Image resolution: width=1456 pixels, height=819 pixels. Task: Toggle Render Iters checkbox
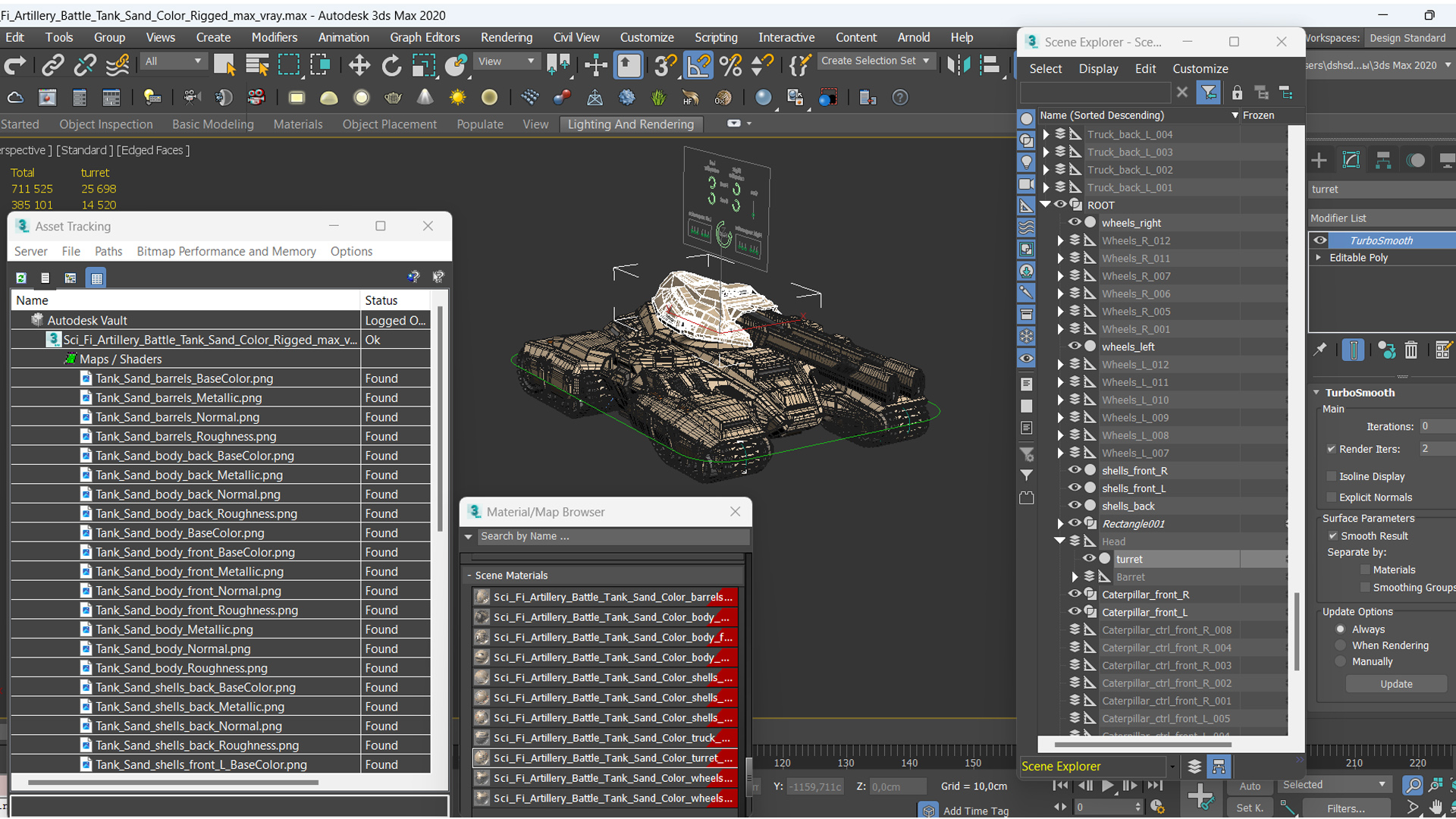1331,449
